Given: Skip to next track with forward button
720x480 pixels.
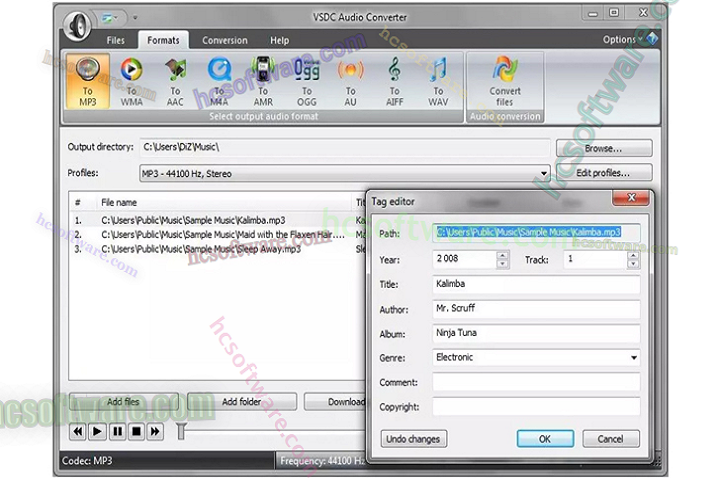Looking at the screenshot, I should [156, 431].
